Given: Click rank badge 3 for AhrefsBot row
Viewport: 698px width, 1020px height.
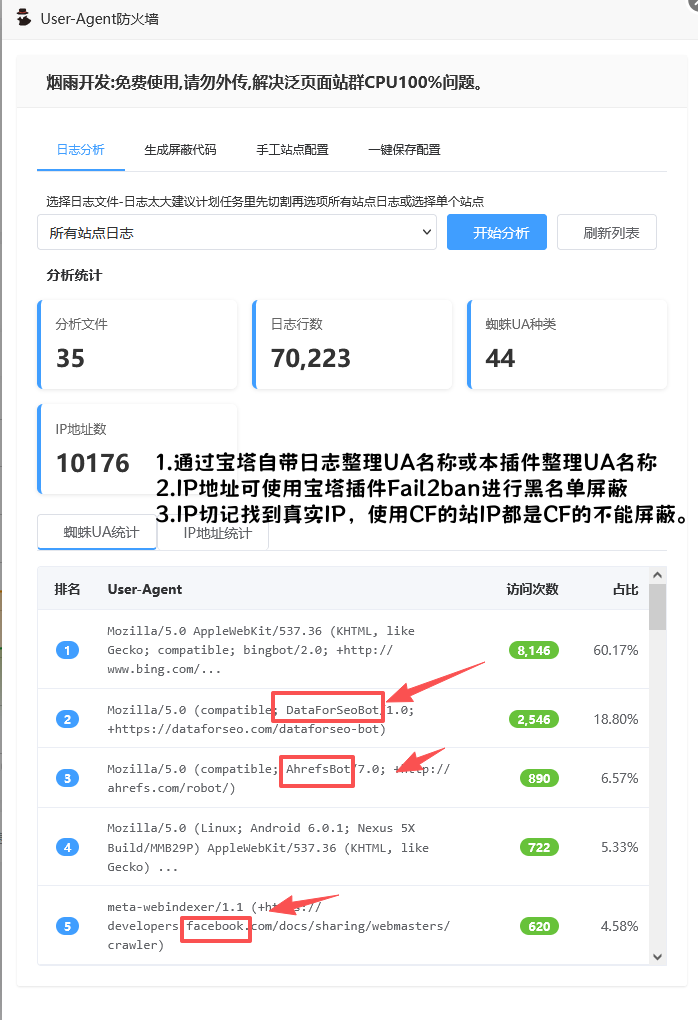Looking at the screenshot, I should coord(67,778).
